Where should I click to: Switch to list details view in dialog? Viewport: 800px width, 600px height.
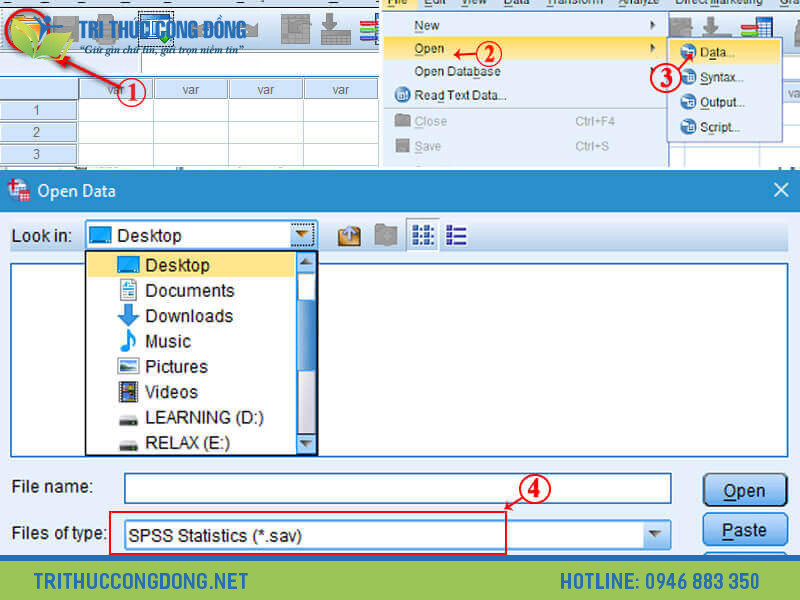click(x=456, y=236)
